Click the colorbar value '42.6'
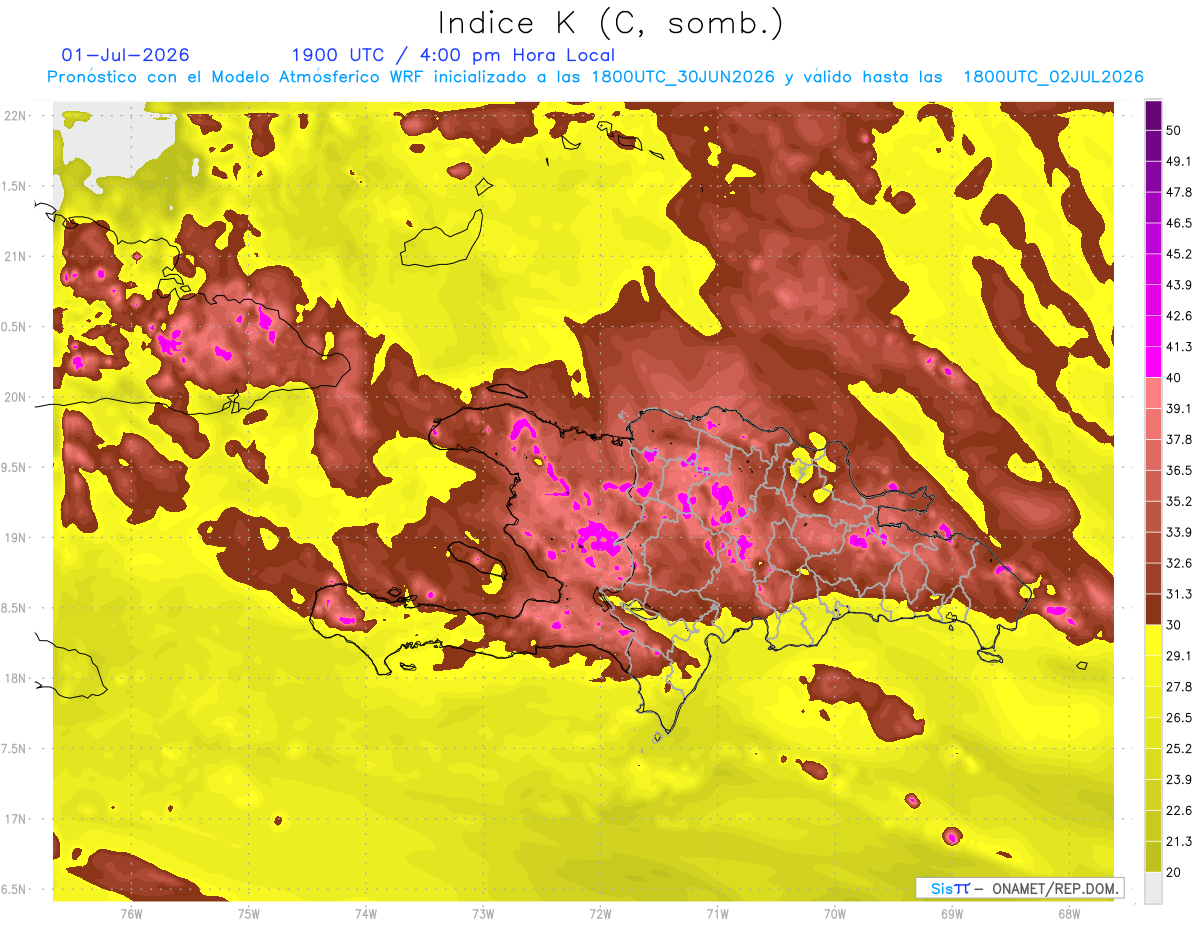Image resolution: width=1200 pixels, height=927 pixels. [1179, 316]
